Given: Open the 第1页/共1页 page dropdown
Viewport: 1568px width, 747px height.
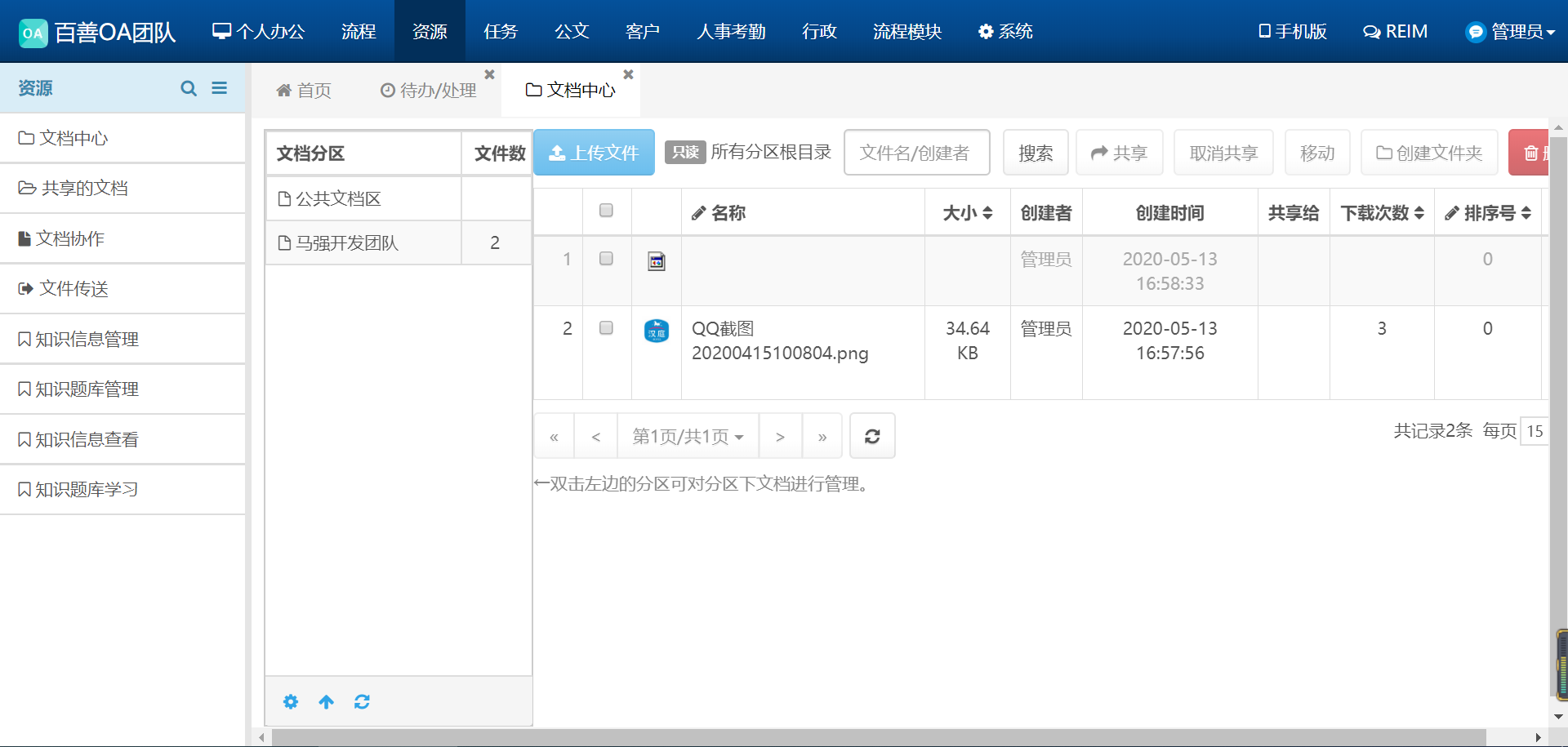Looking at the screenshot, I should (x=688, y=437).
